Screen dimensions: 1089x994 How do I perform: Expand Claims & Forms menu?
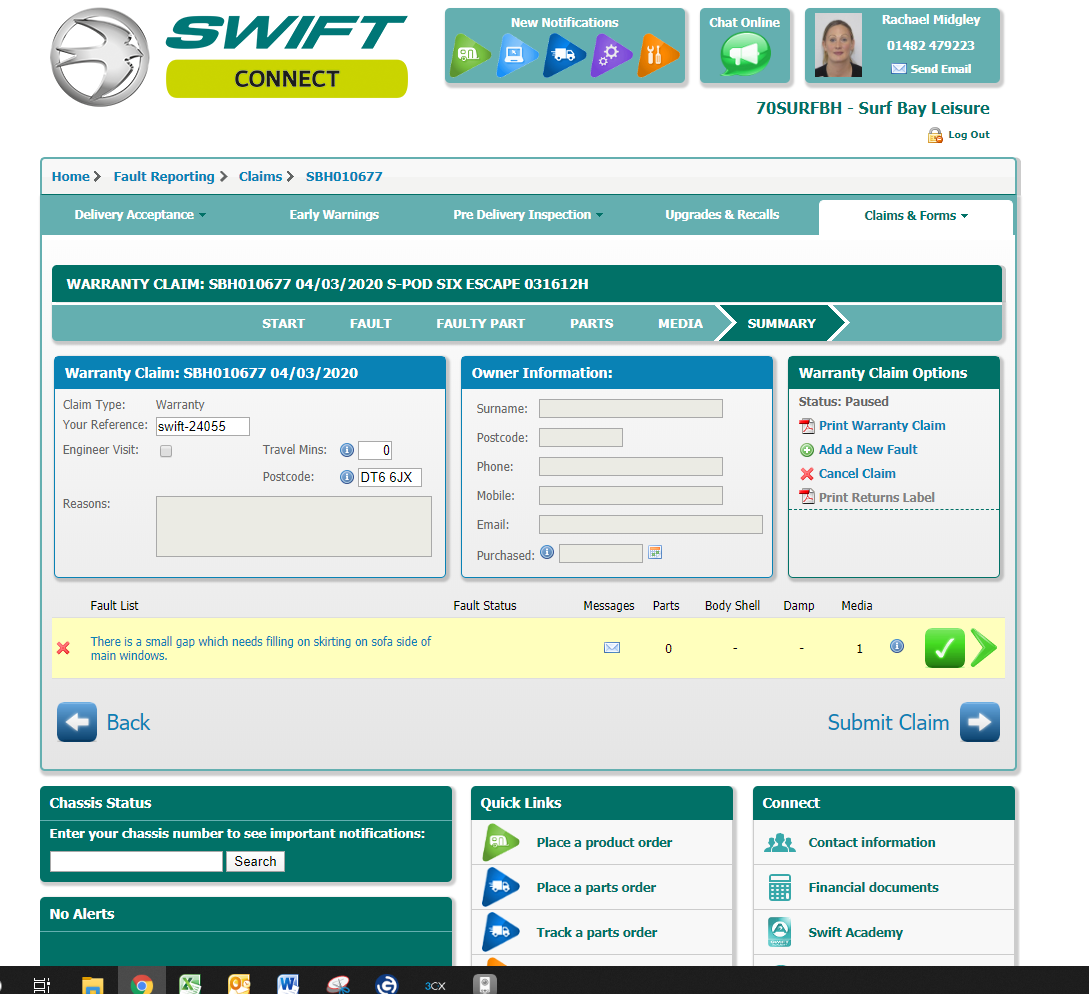click(x=915, y=216)
